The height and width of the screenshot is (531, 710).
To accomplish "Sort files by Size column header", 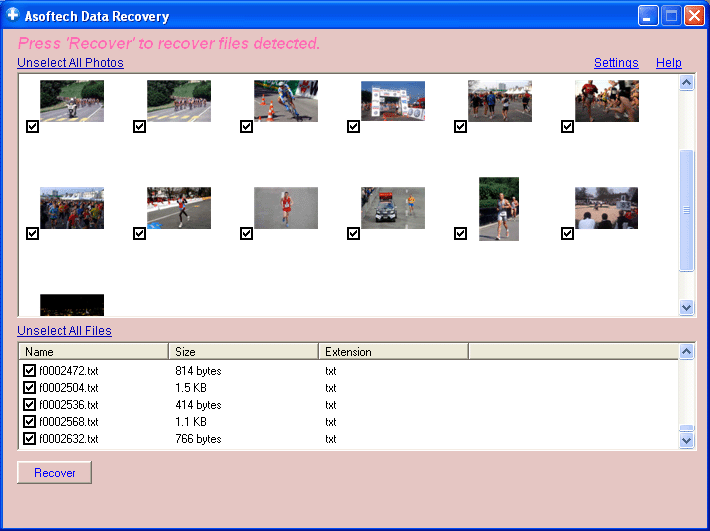I will 243,352.
